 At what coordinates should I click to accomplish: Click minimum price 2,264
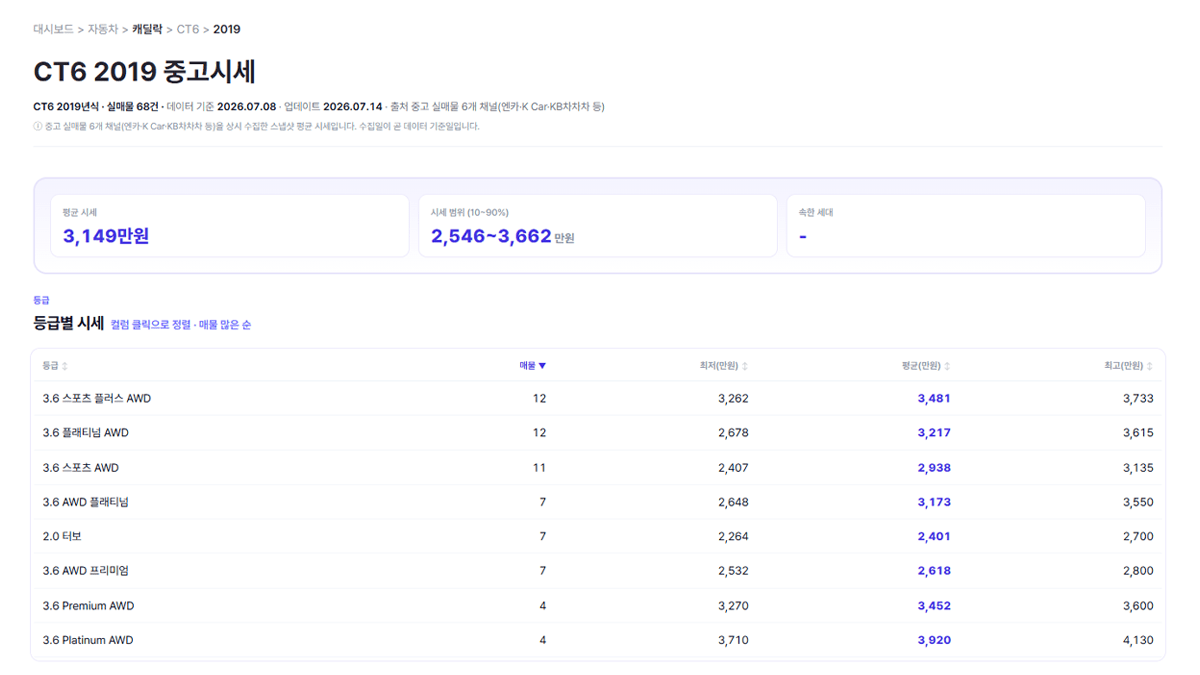(733, 536)
